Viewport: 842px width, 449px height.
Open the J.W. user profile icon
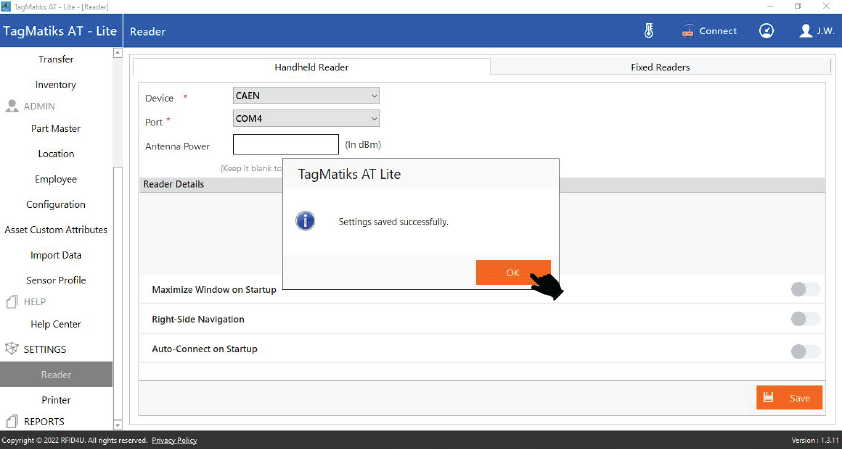(806, 31)
